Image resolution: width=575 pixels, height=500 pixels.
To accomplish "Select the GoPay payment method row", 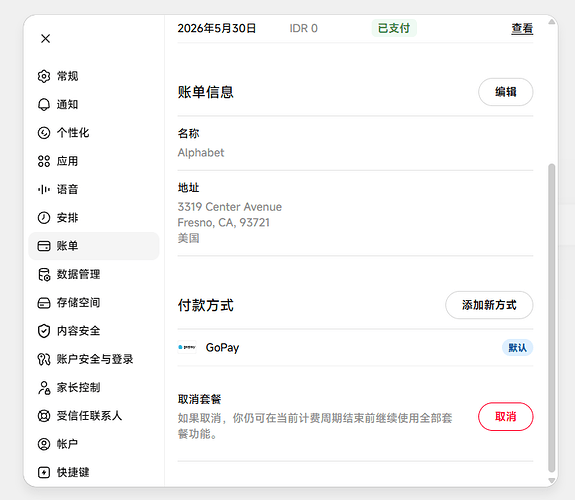I will 355,347.
